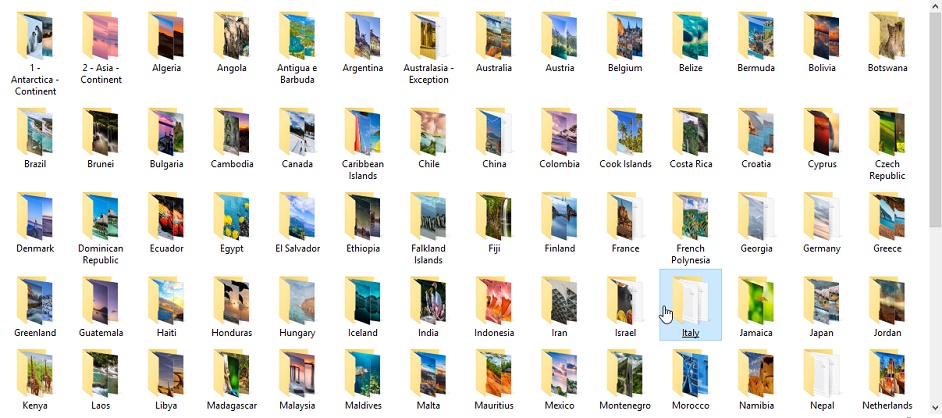Select the Cambodia folder icon
Screen dimensions: 942x418
click(x=231, y=132)
